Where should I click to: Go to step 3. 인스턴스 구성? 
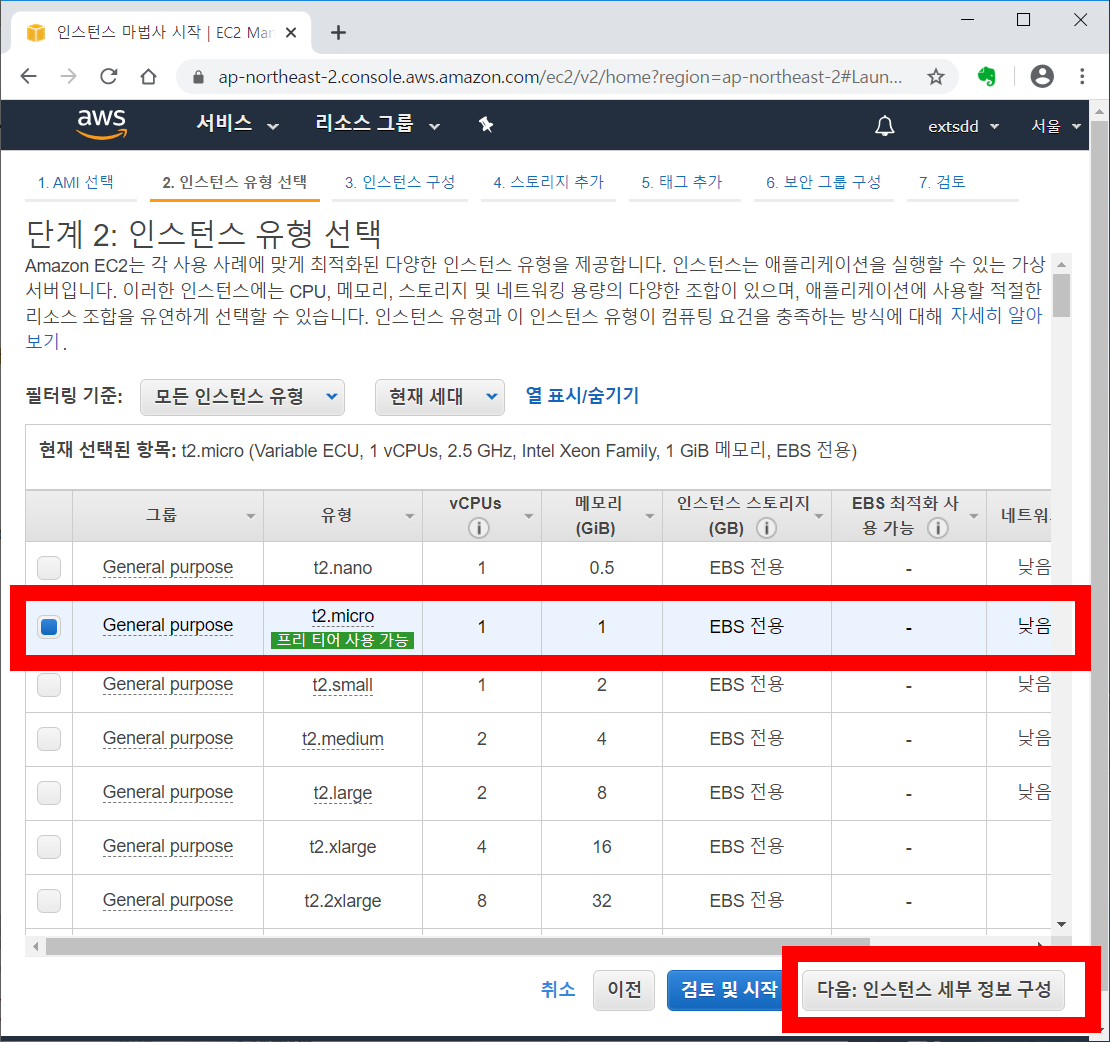pyautogui.click(x=400, y=183)
